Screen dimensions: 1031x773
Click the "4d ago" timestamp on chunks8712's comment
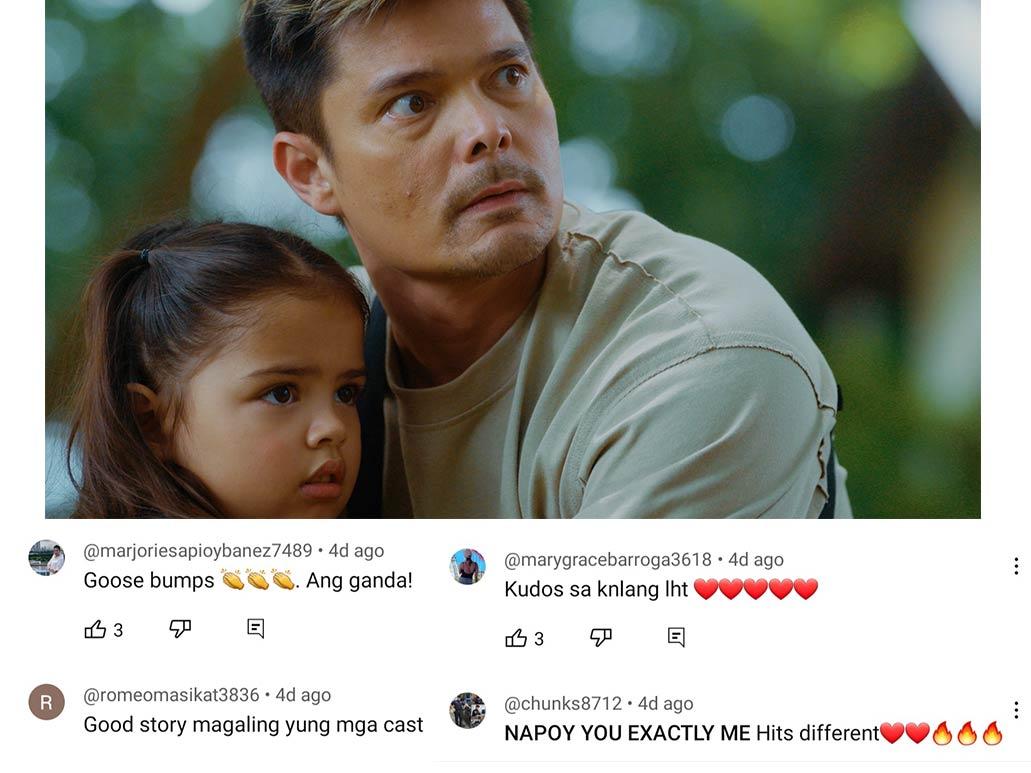[x=665, y=703]
